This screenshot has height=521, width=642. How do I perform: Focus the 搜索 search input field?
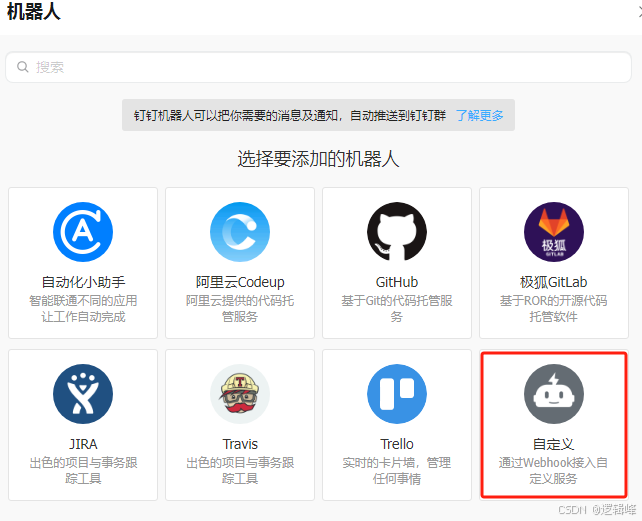click(318, 67)
